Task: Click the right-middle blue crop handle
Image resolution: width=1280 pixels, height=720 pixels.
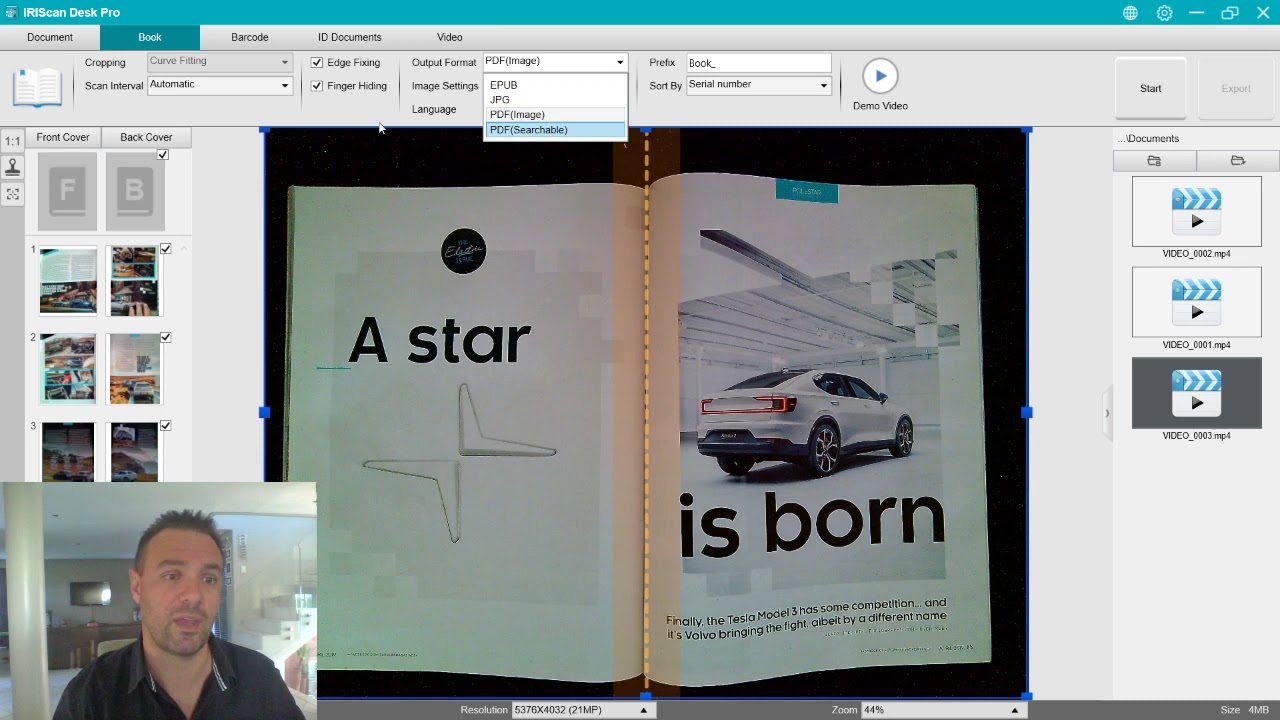Action: point(1027,412)
